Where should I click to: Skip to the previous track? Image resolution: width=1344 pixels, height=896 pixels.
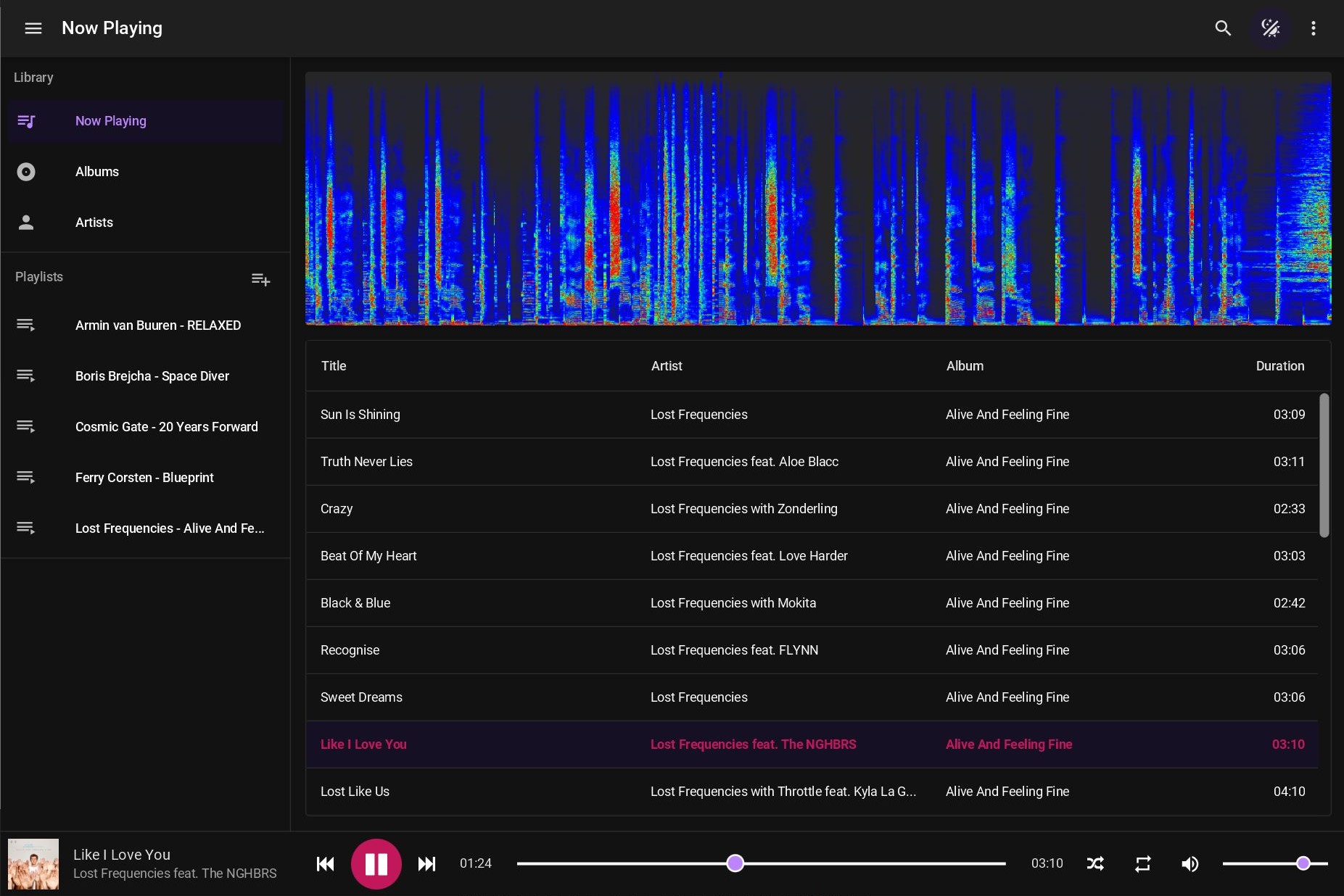click(325, 863)
